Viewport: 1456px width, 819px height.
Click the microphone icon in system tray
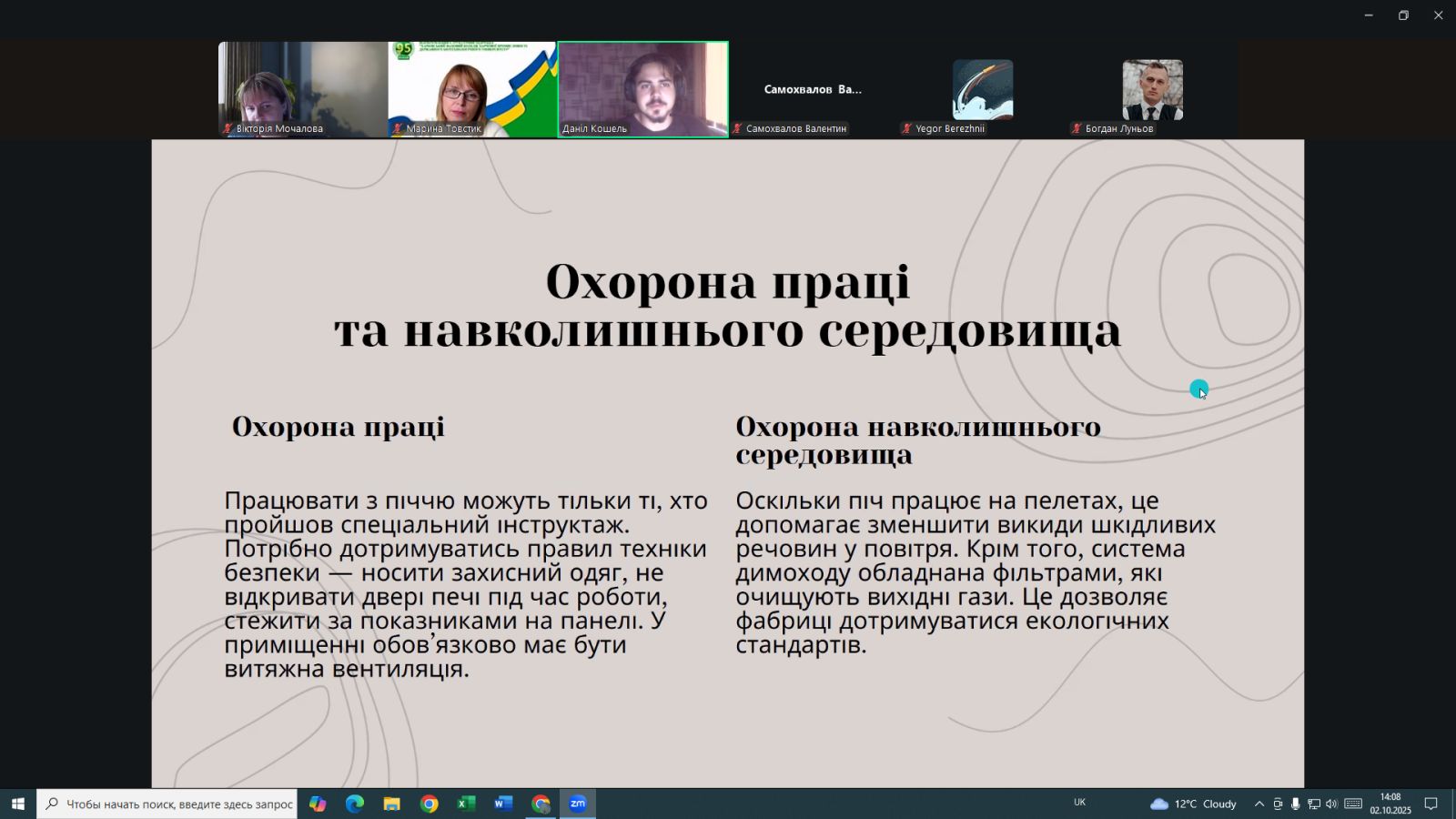pos(1295,804)
